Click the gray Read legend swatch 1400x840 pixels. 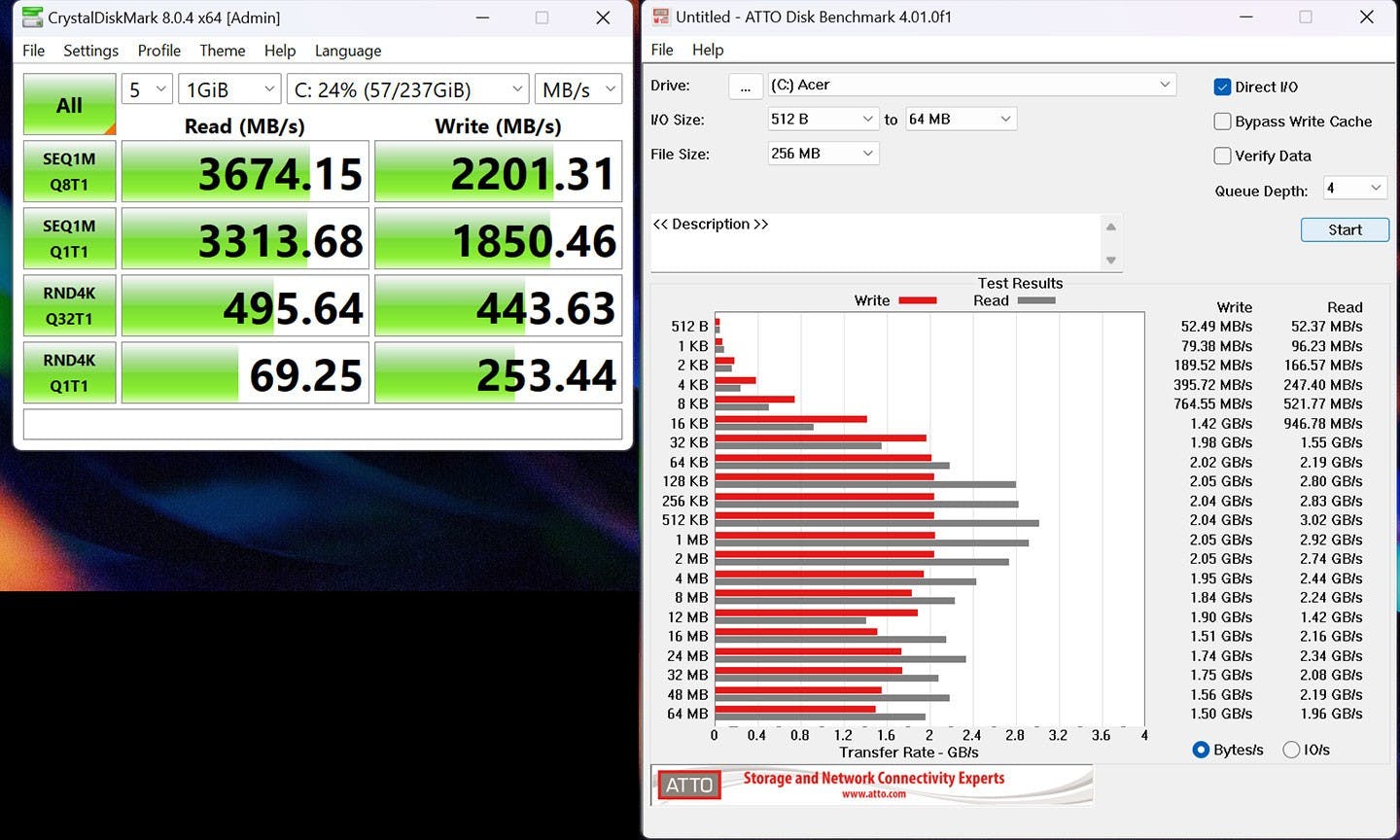(1036, 300)
